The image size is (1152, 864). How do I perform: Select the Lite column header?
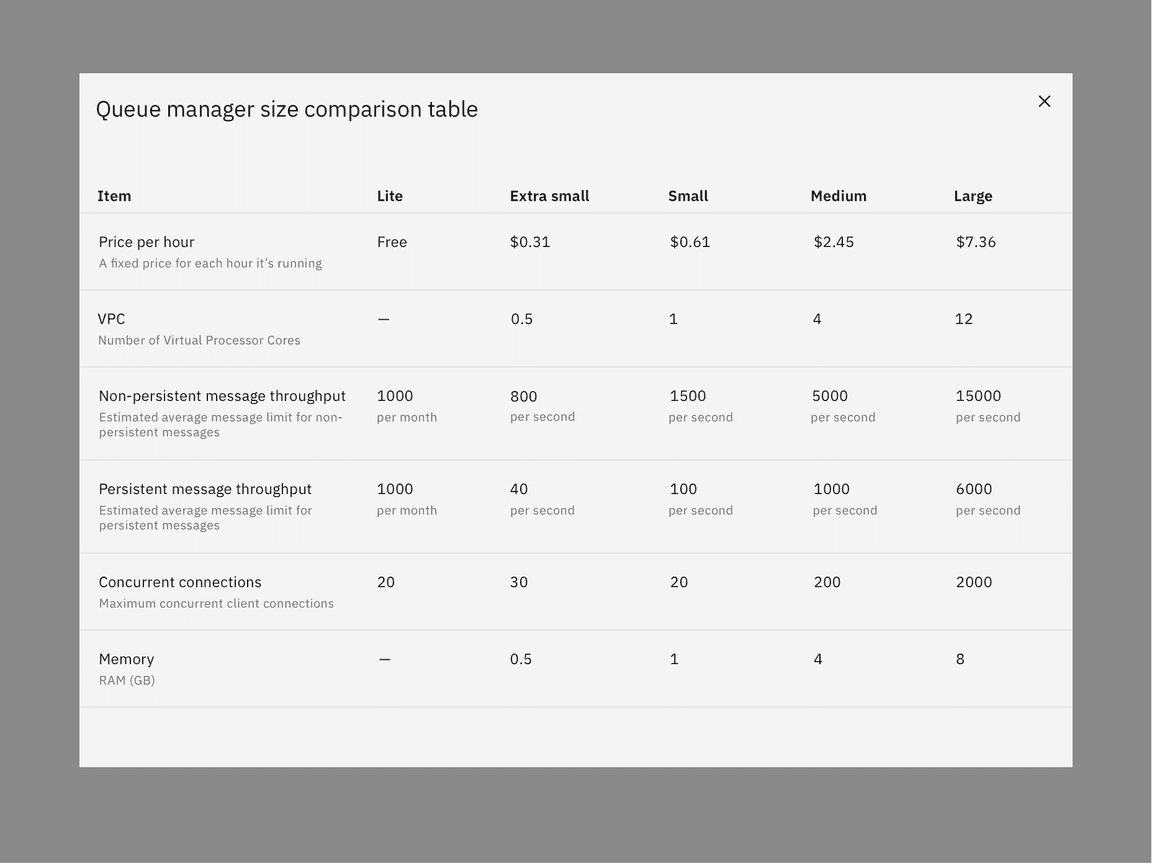click(389, 195)
